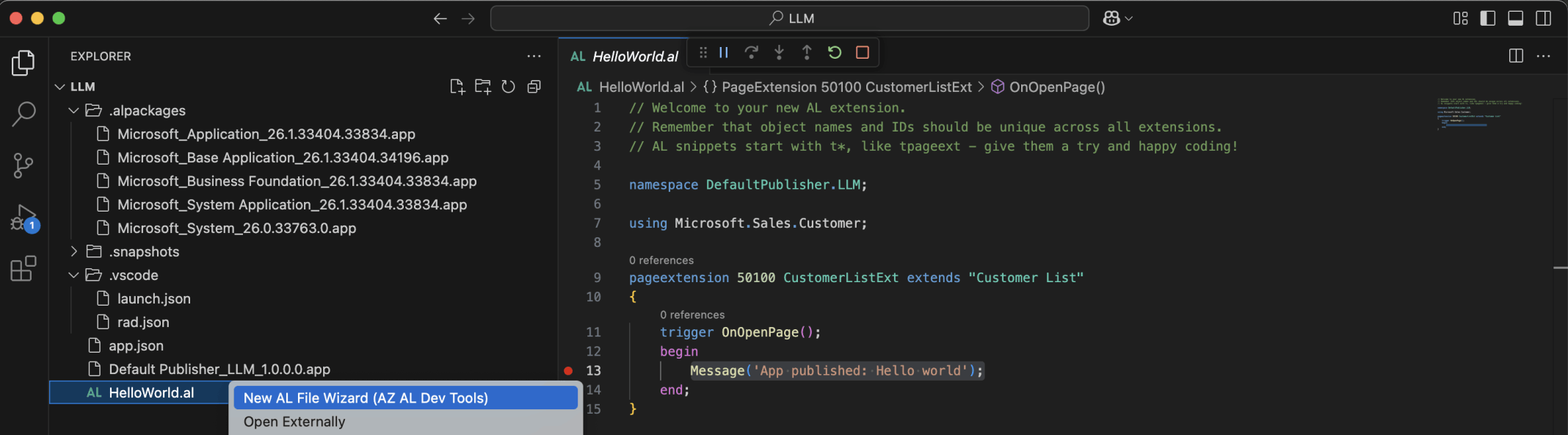
Task: Choose Open Externally from context menu
Action: [x=294, y=422]
